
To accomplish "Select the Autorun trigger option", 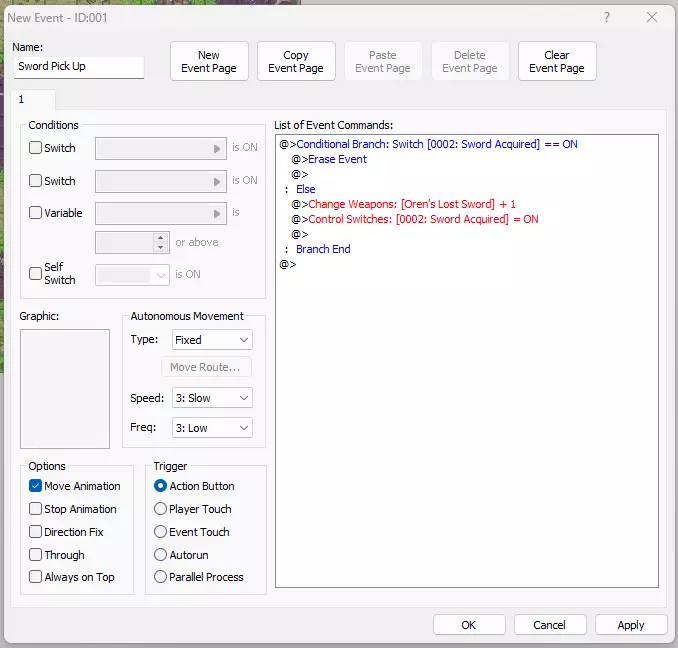I will tap(161, 555).
